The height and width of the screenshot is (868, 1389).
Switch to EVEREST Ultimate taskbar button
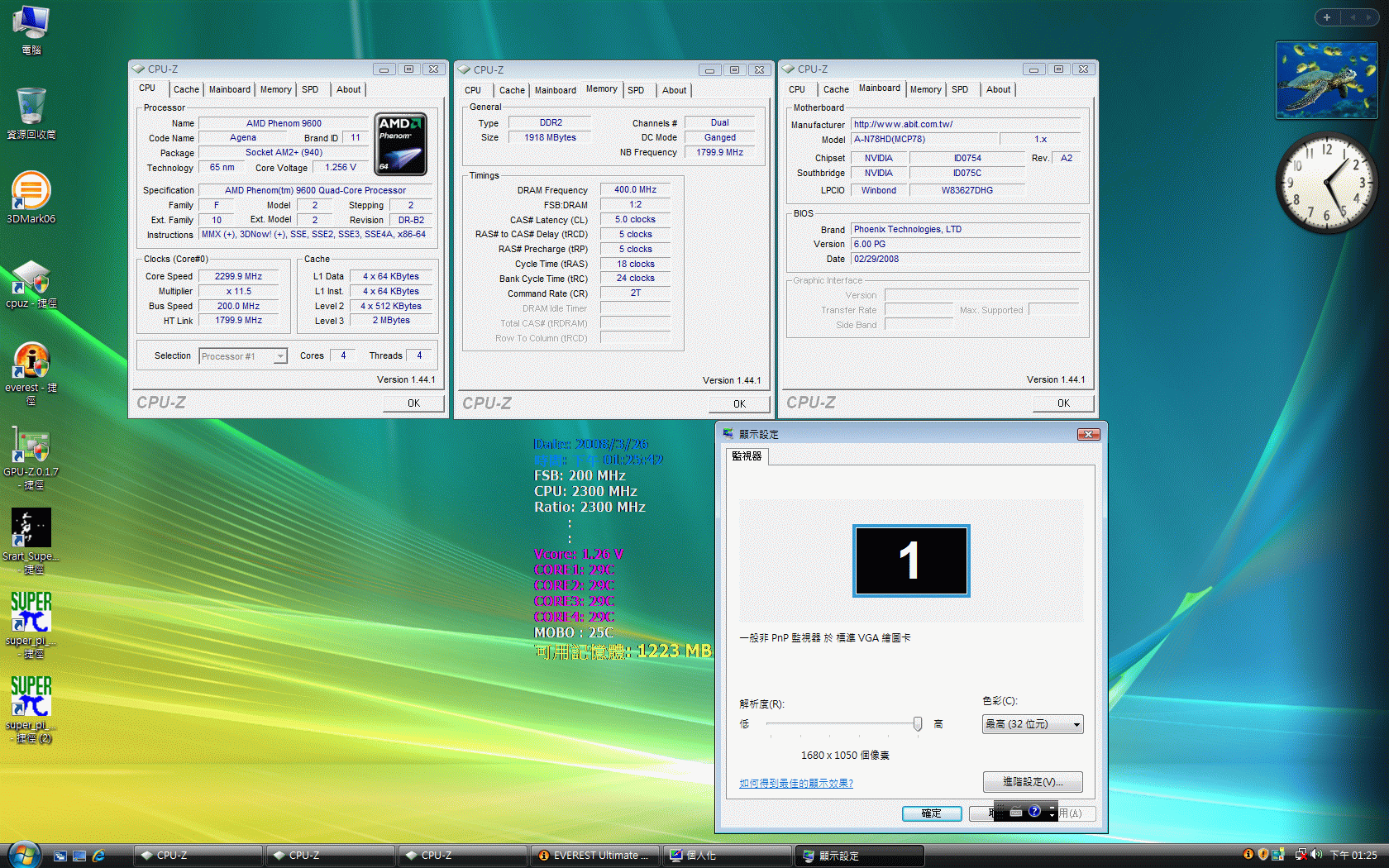(x=595, y=856)
